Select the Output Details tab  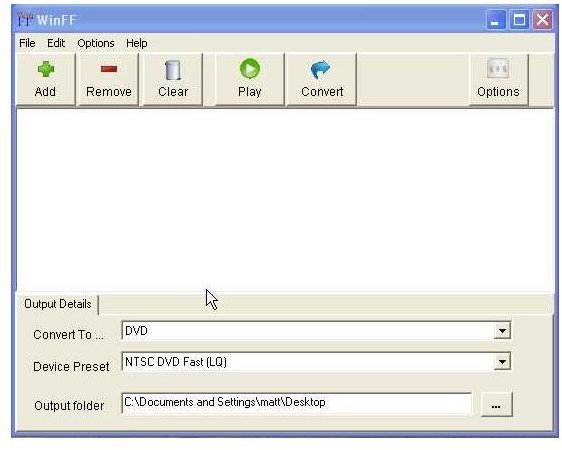coord(57,304)
